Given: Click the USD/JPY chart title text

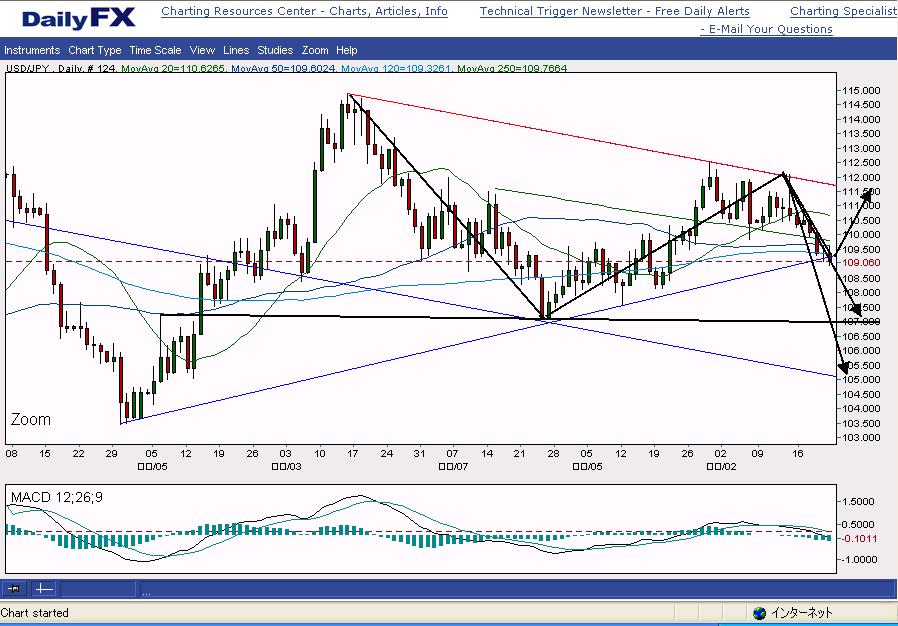Looking at the screenshot, I should 28,68.
